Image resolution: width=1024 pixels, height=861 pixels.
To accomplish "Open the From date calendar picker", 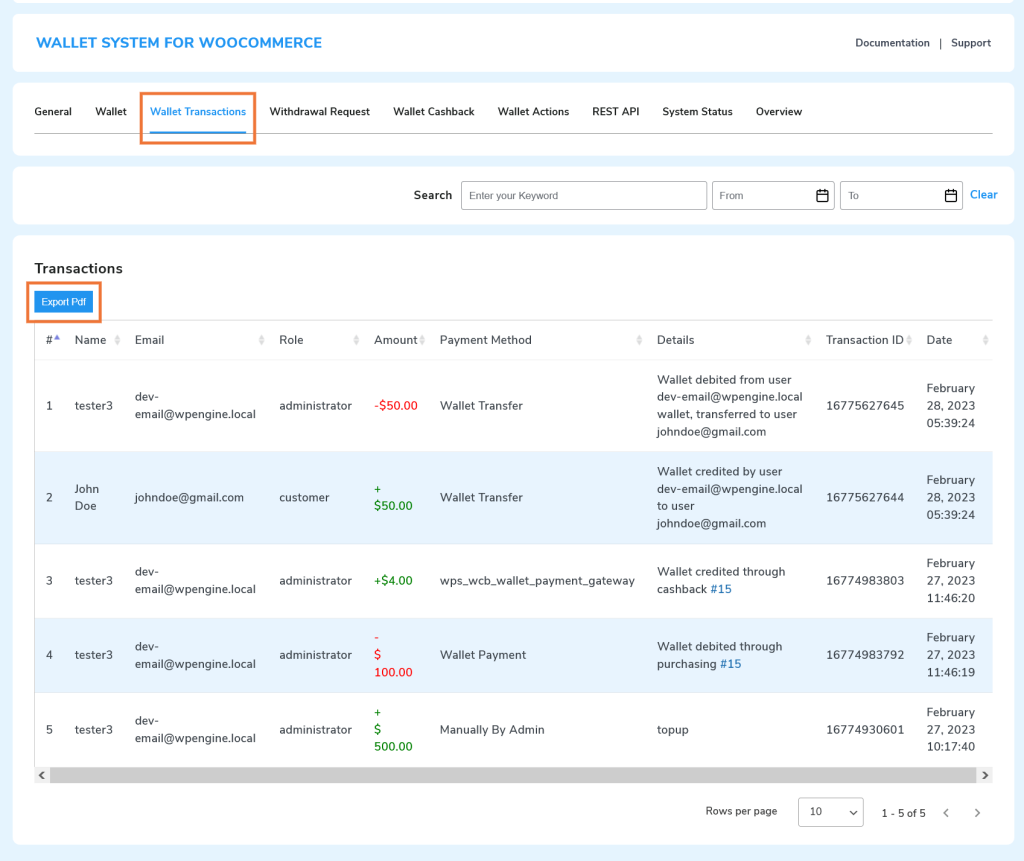I will 822,195.
